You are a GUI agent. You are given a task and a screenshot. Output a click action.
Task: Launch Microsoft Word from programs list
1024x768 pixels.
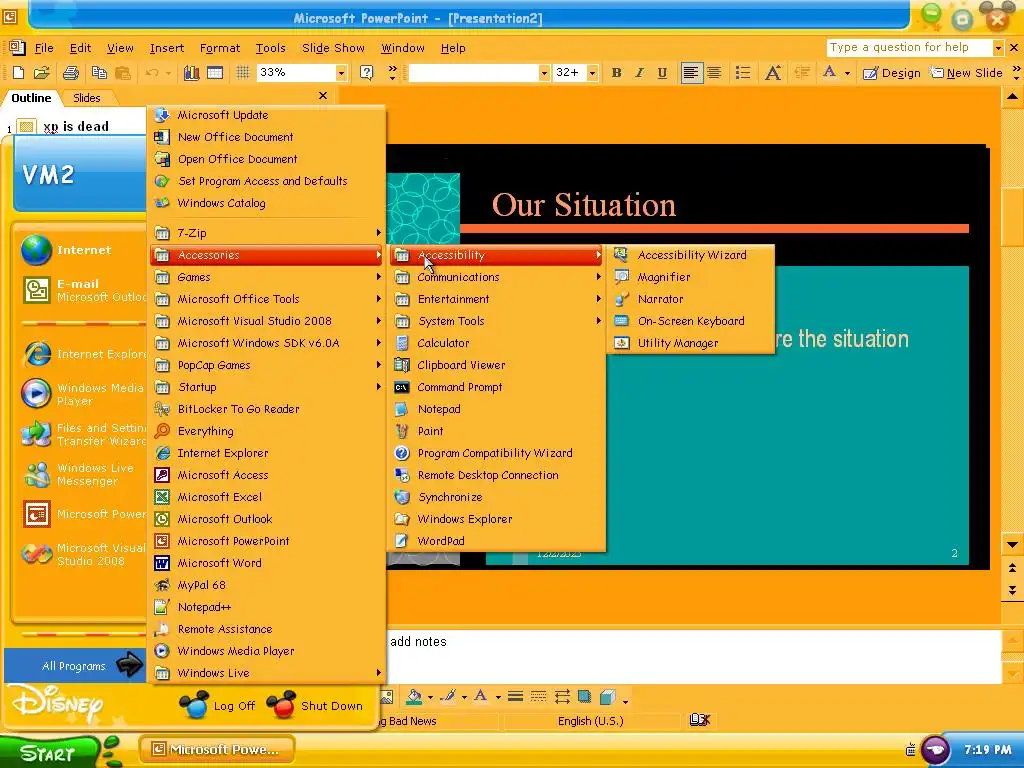267,563
